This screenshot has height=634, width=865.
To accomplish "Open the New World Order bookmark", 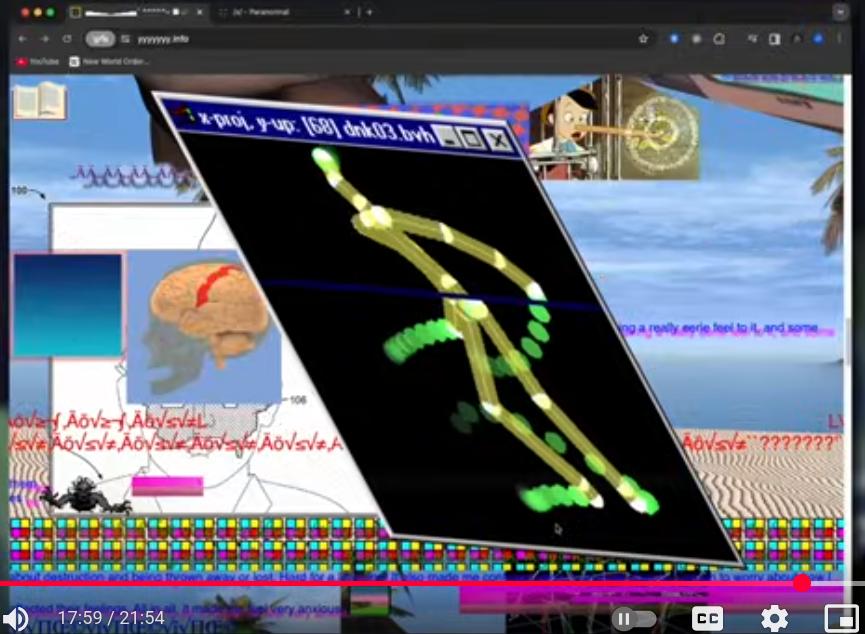I will coord(109,62).
